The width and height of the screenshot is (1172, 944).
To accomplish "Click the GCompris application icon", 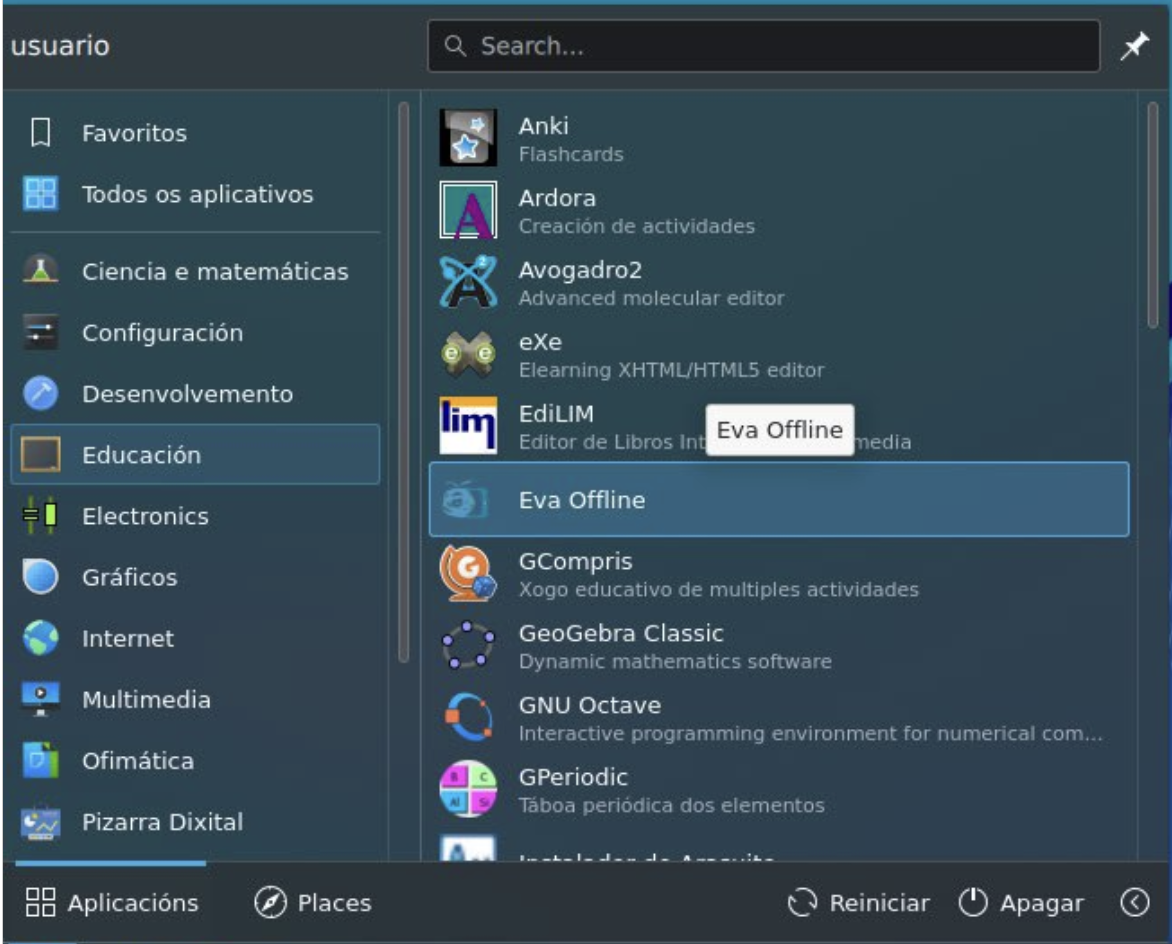I will pos(468,574).
